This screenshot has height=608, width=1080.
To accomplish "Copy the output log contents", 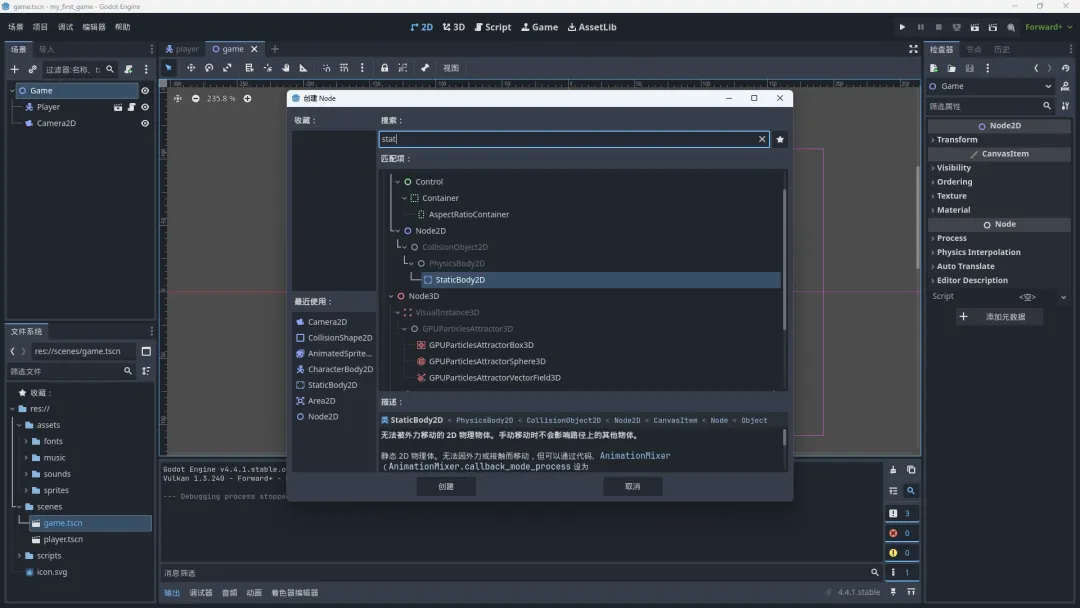I will [x=911, y=470].
